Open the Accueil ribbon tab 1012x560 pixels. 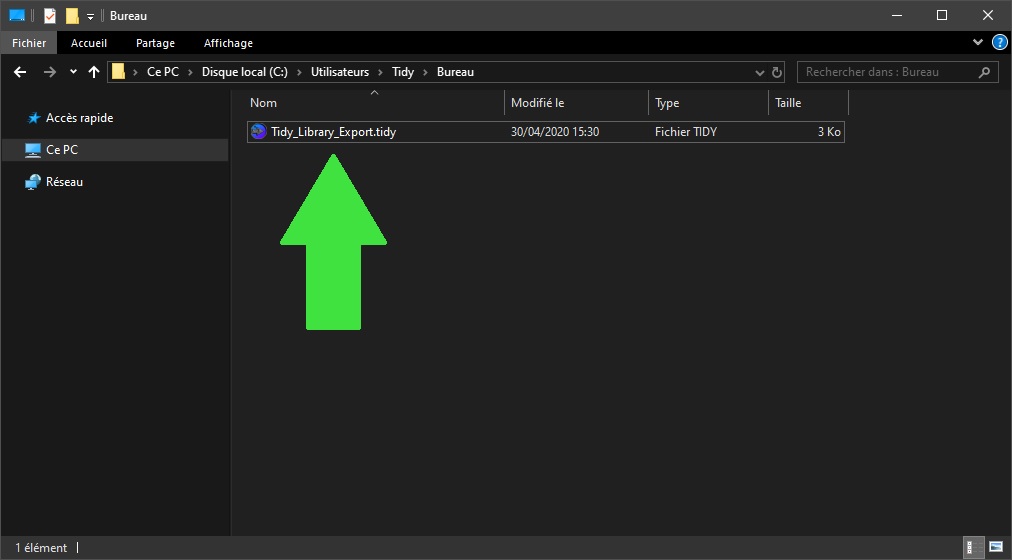coord(89,43)
